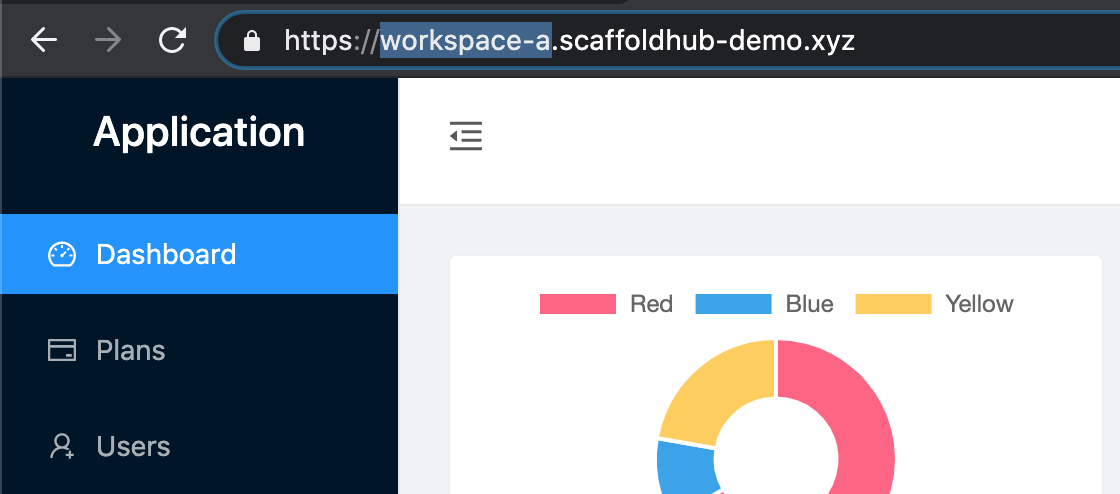
Task: Toggle the Blue dataset via its legend label
Action: 809,304
